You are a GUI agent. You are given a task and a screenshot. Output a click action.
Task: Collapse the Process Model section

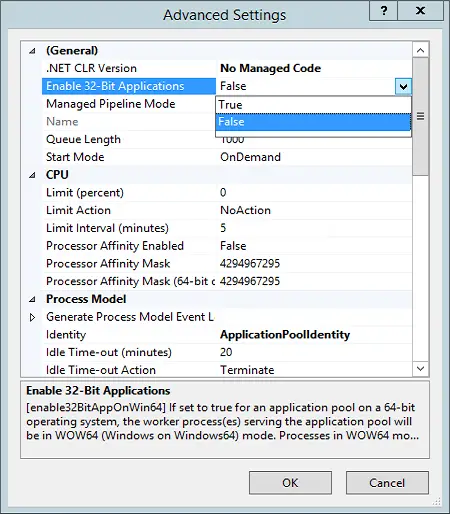click(x=32, y=299)
